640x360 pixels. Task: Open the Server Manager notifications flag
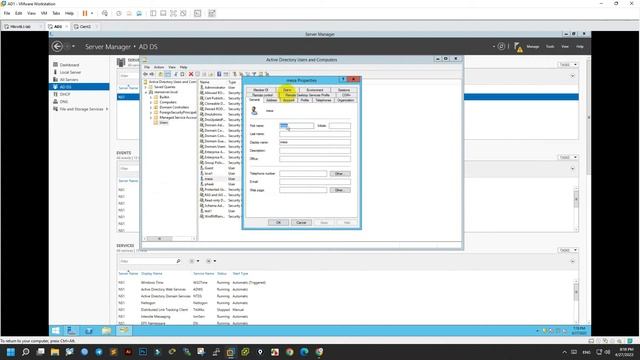pyautogui.click(x=518, y=47)
